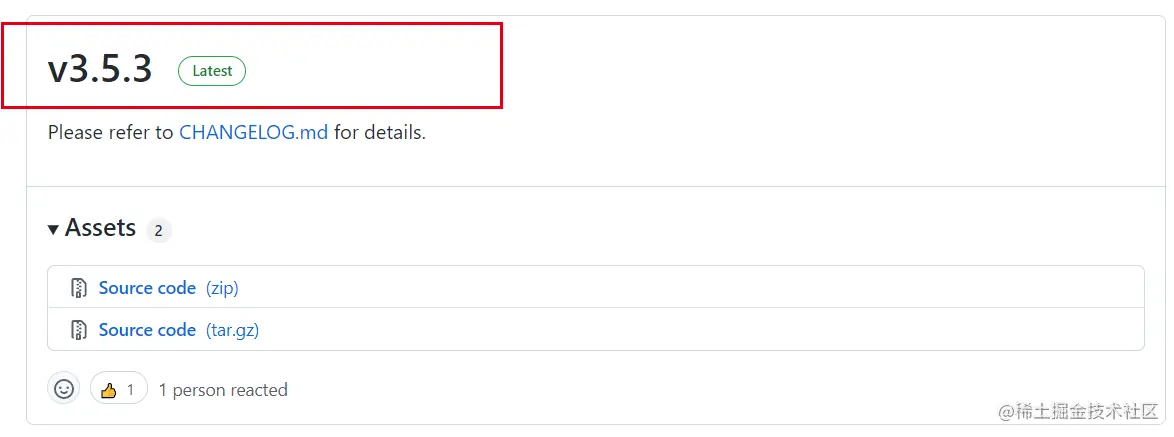Click the zip archive file icon
The image size is (1174, 437).
(x=79, y=288)
